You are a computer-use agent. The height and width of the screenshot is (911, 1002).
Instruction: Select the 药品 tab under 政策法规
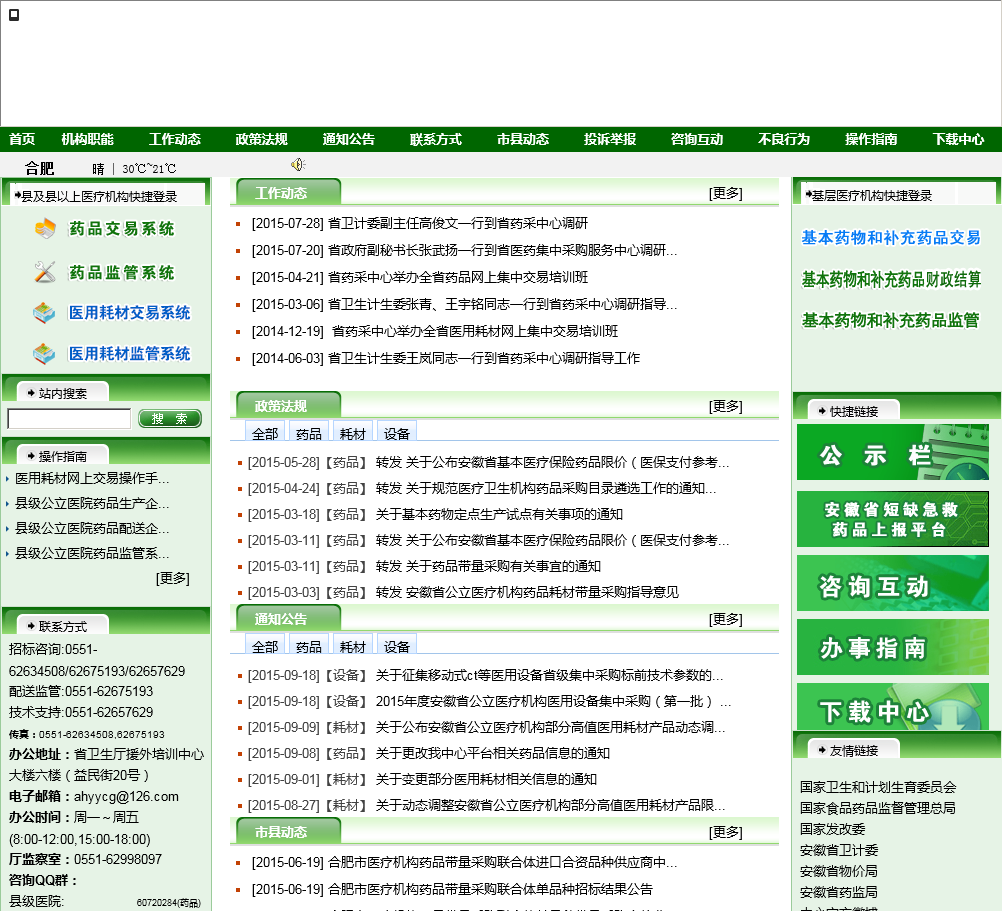pyautogui.click(x=309, y=433)
